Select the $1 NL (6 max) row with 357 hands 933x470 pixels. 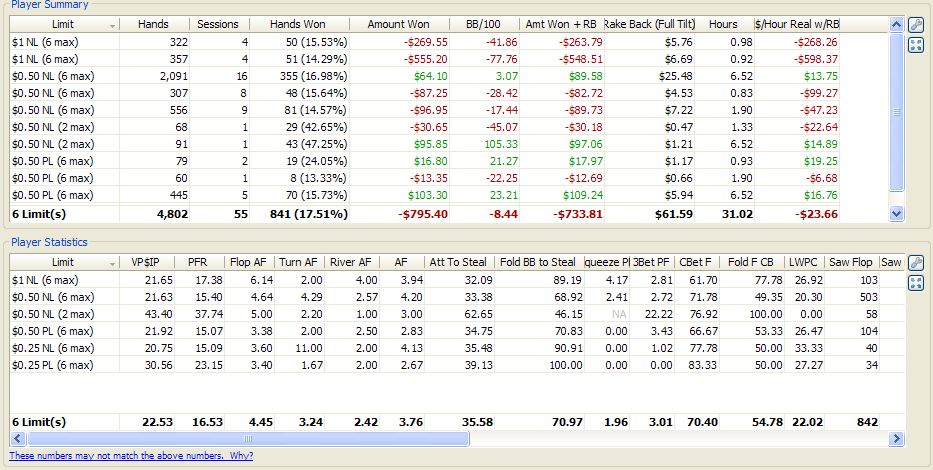[425, 59]
